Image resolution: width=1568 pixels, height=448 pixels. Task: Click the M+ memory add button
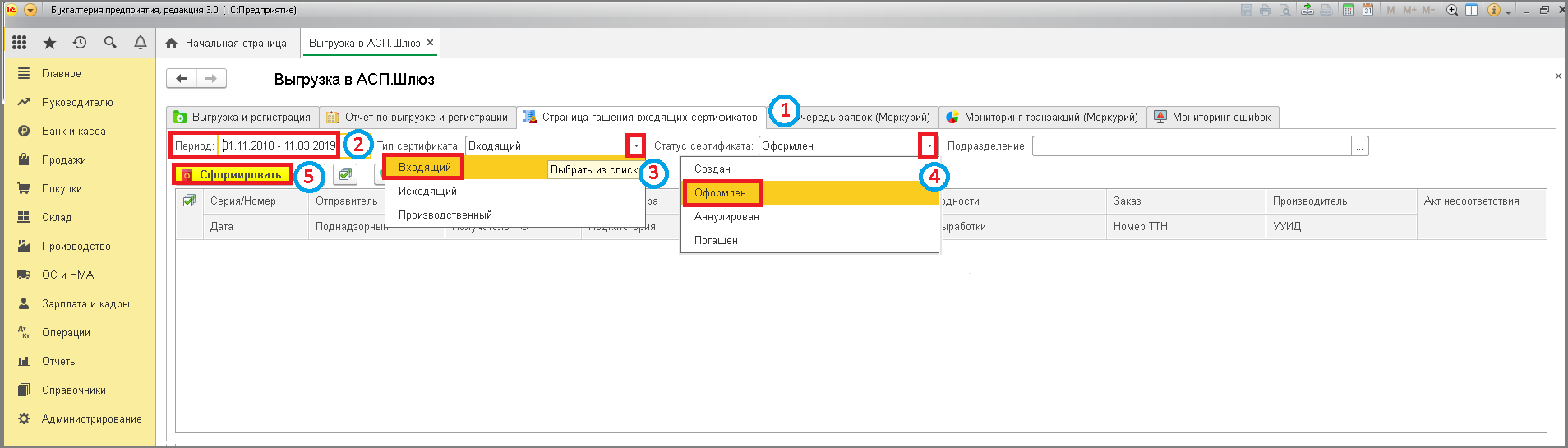(1410, 10)
